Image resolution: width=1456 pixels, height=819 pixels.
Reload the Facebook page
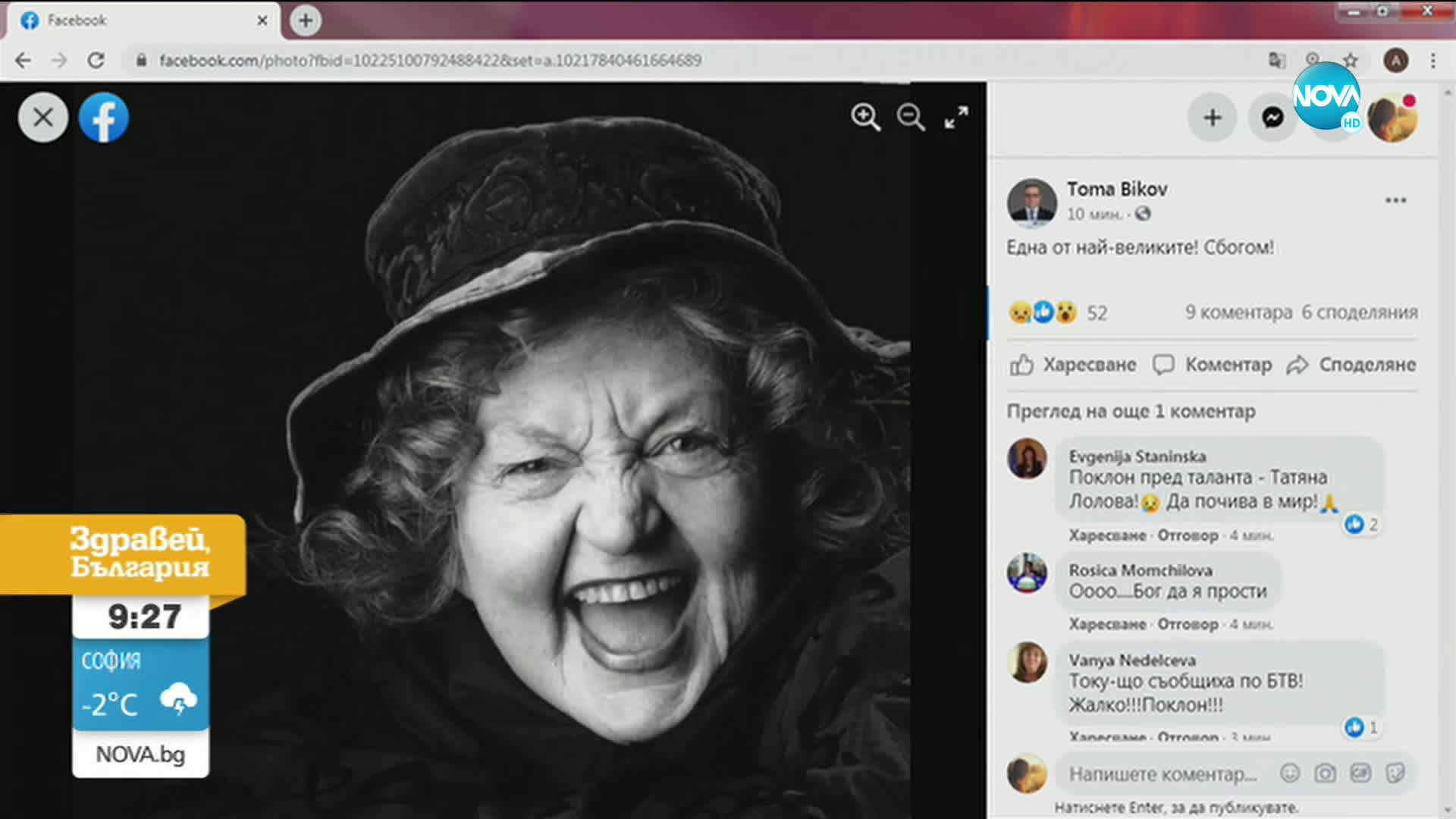coord(96,61)
